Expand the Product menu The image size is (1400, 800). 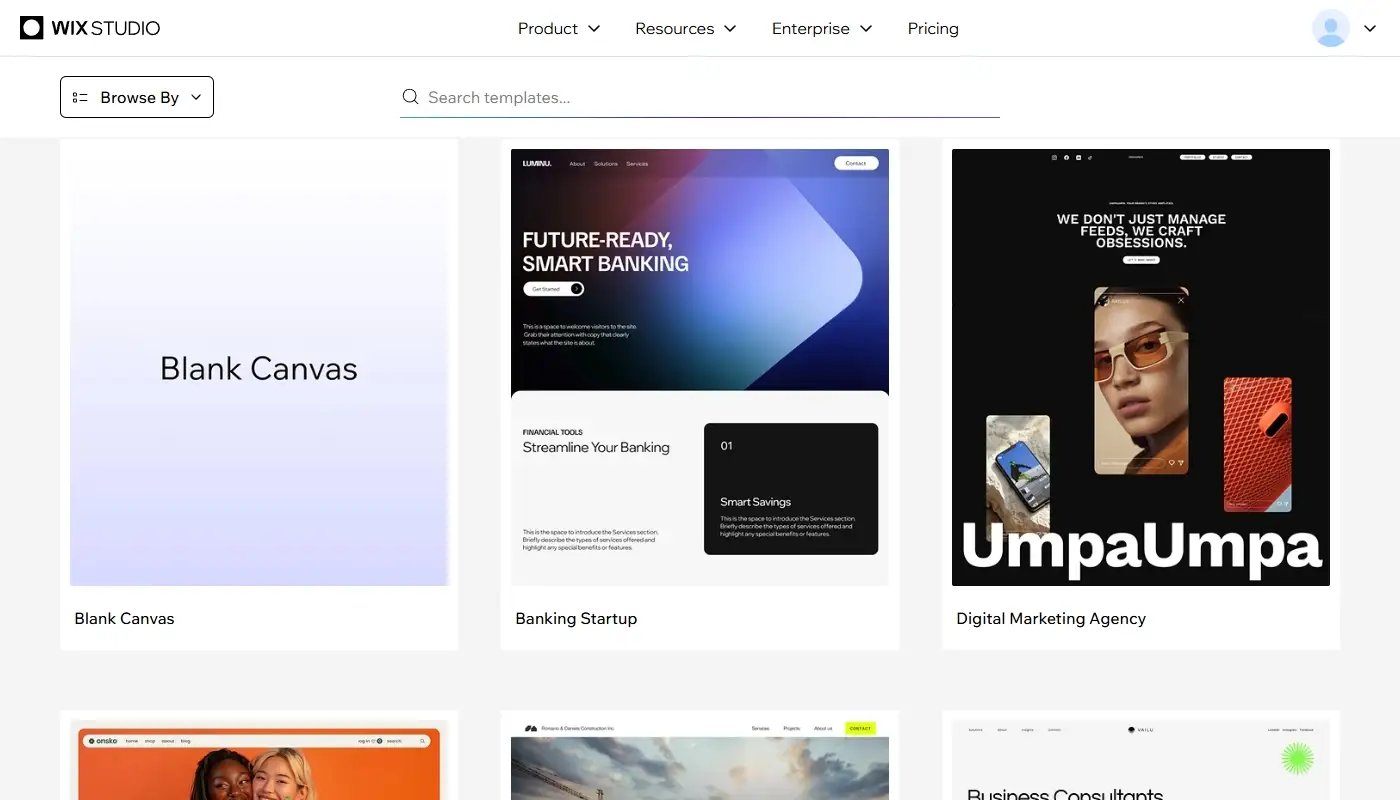558,28
